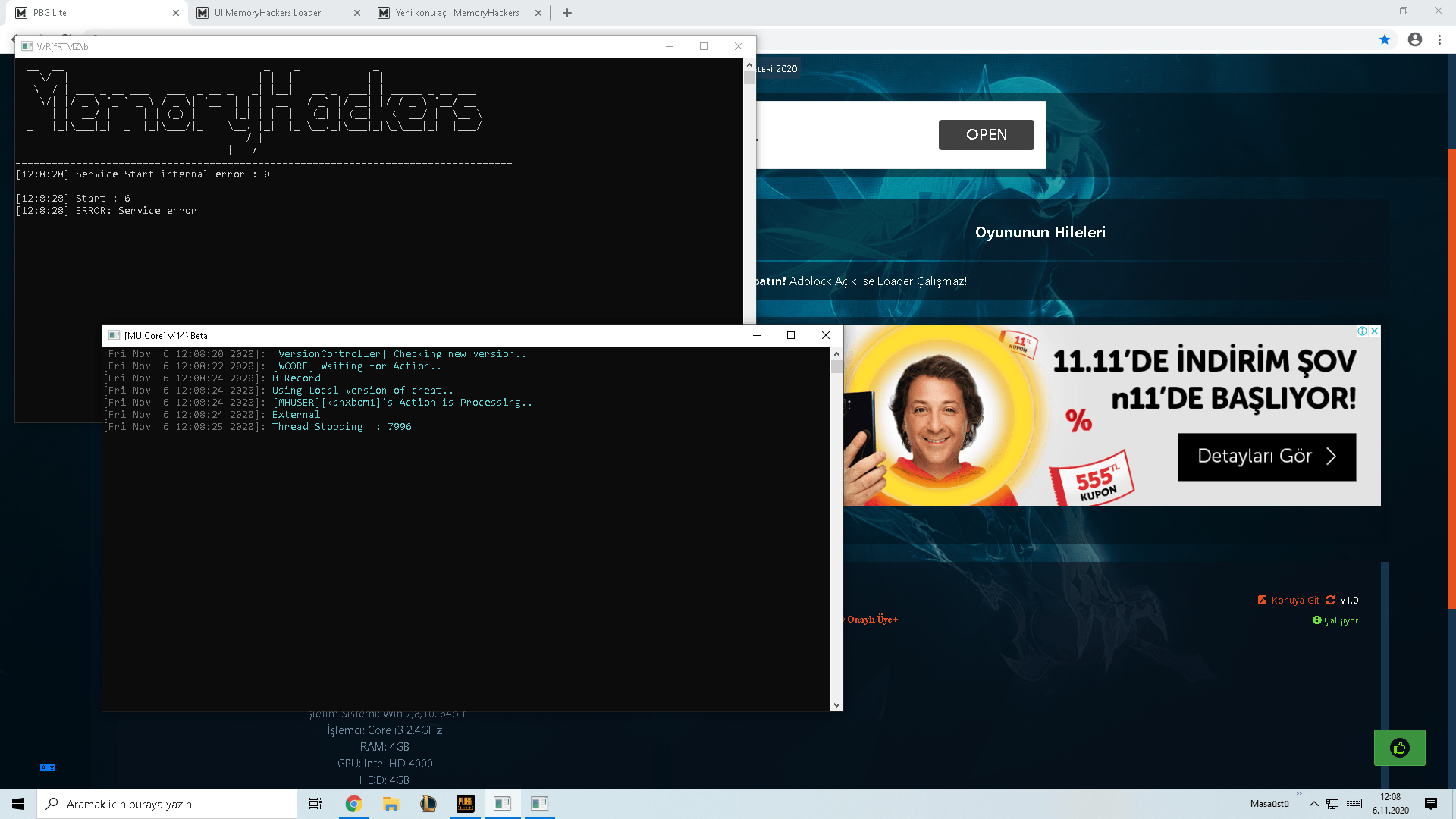The image size is (1456, 819).
Task: Click the bookmark star icon
Action: click(1385, 39)
